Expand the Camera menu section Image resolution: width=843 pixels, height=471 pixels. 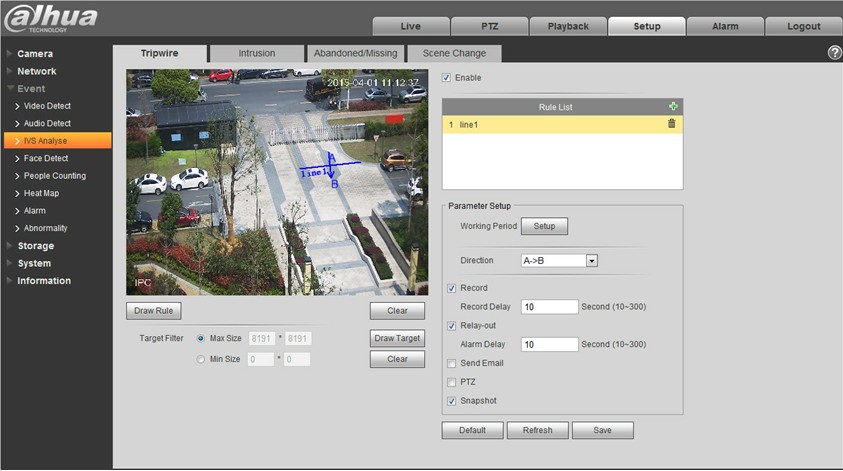[35, 53]
